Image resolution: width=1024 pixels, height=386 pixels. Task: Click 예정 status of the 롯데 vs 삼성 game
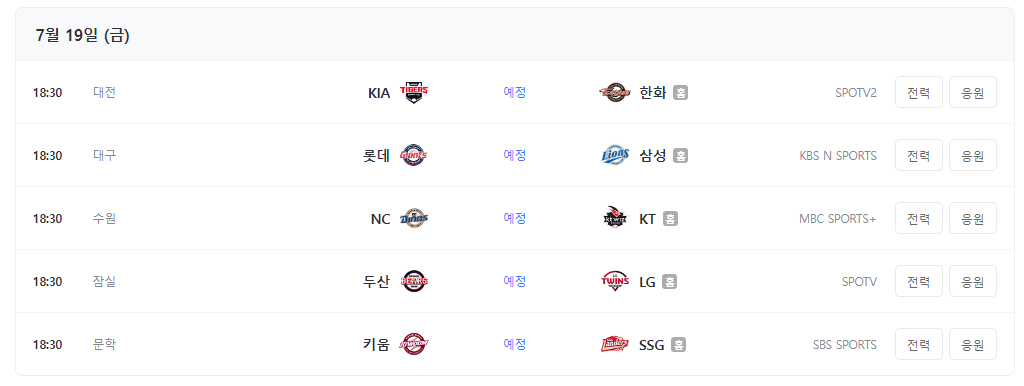515,155
